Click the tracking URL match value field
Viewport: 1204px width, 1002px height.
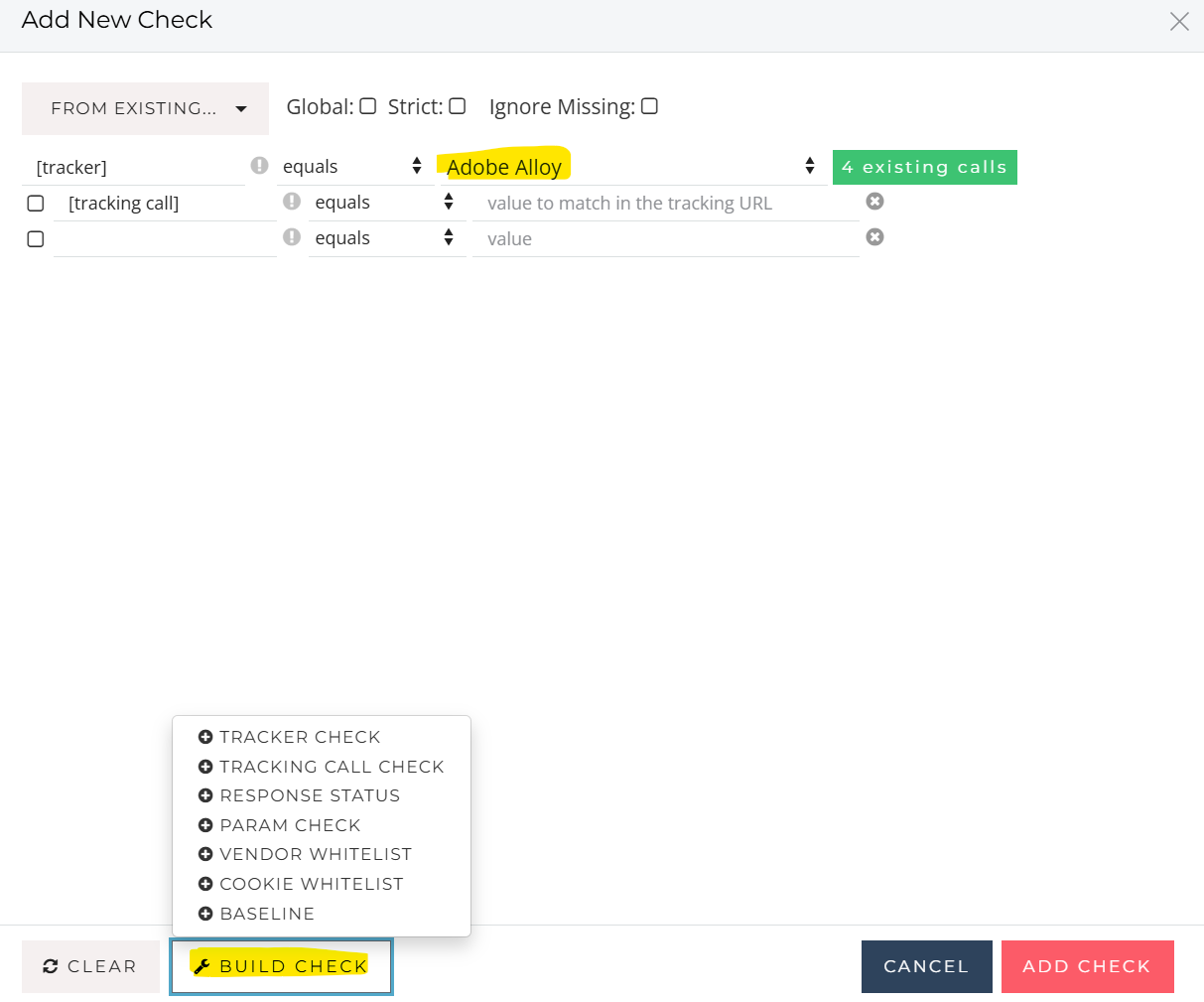pos(665,204)
